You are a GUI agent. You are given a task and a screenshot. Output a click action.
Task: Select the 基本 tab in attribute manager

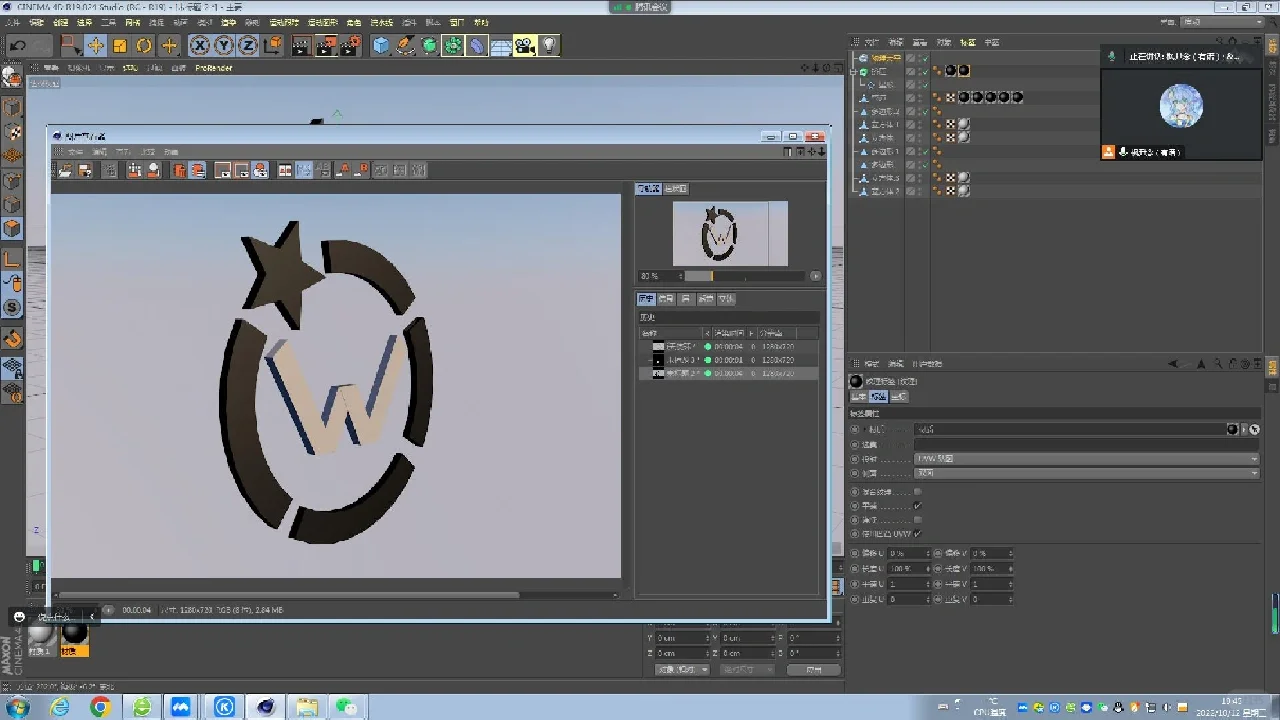pyautogui.click(x=859, y=397)
